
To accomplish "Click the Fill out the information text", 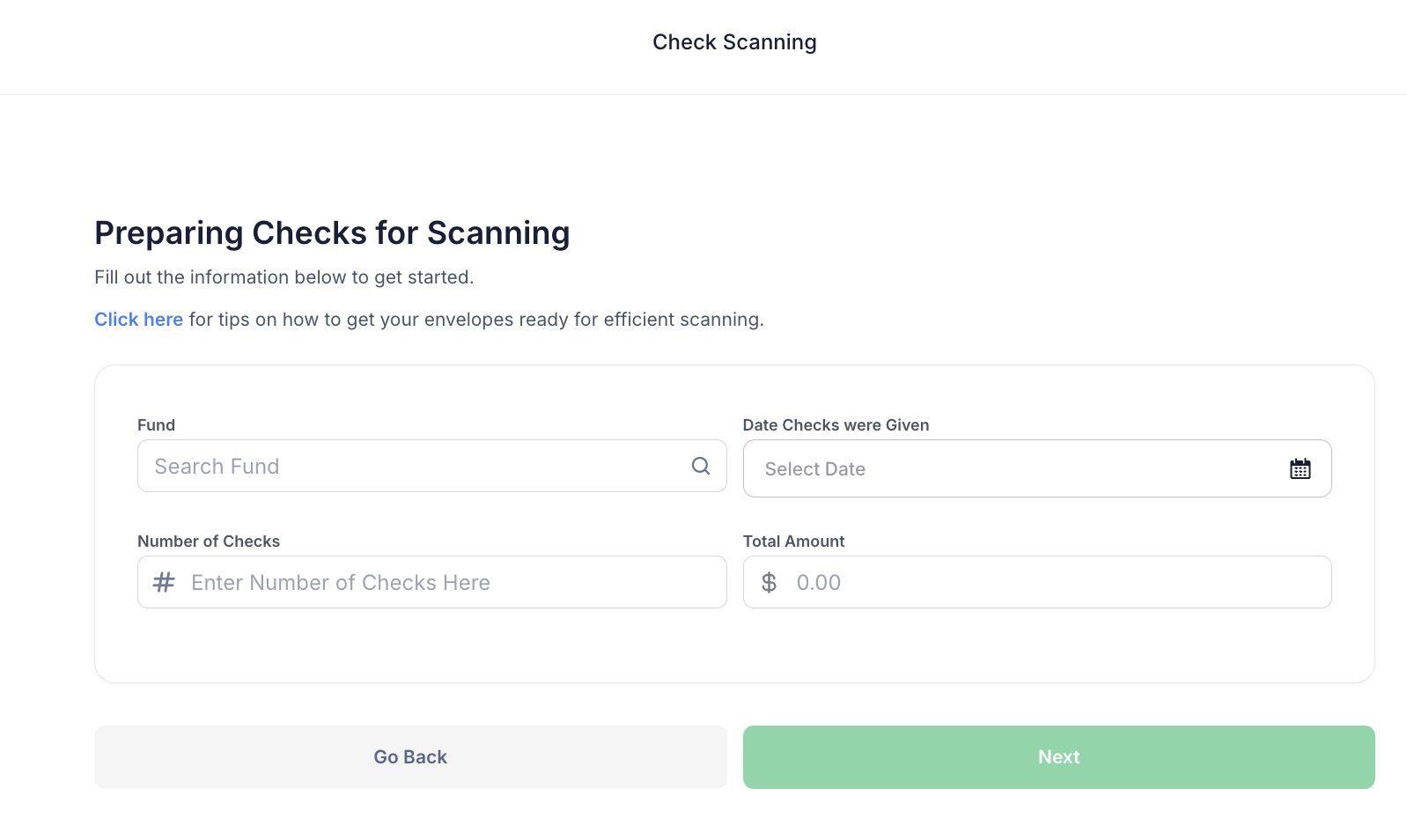I will tap(284, 277).
